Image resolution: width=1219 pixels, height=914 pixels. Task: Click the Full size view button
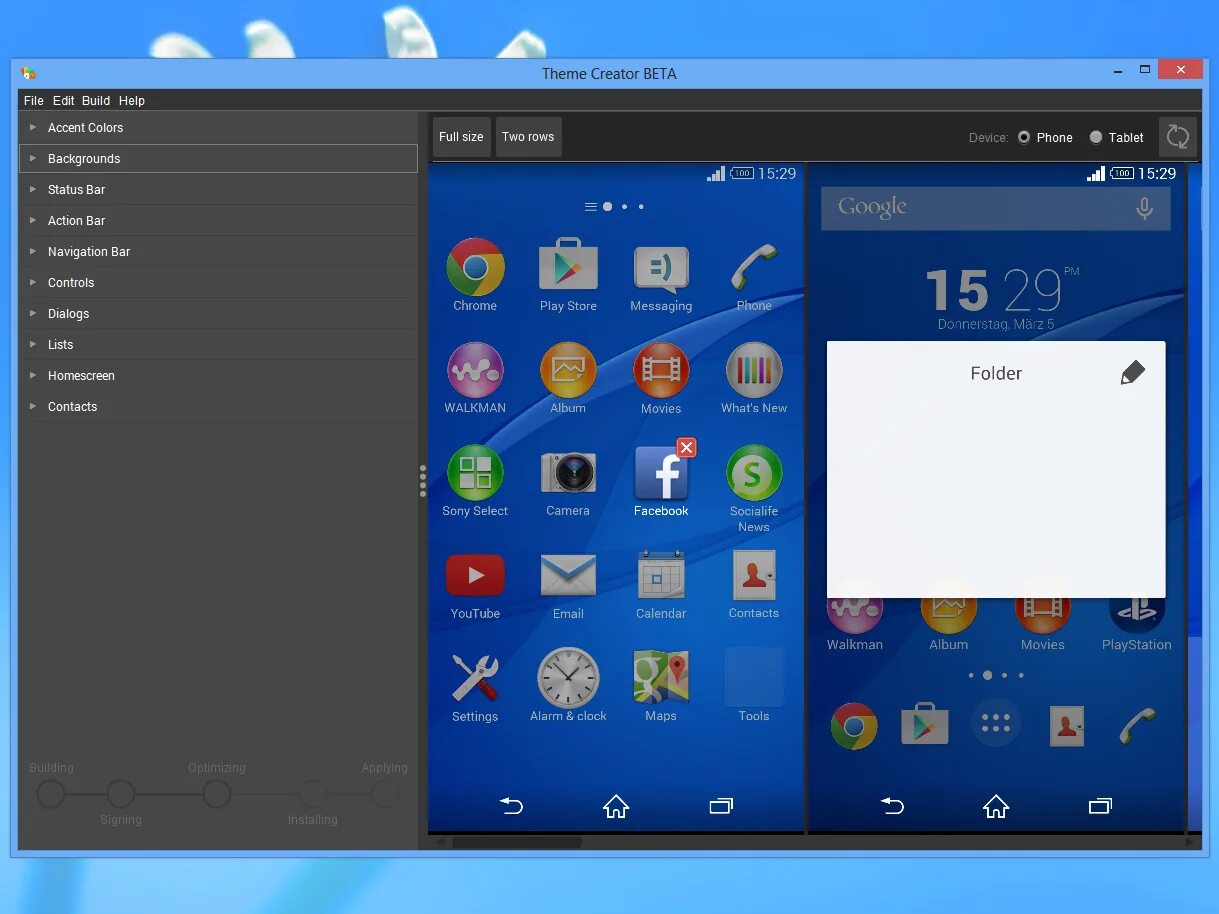point(461,136)
